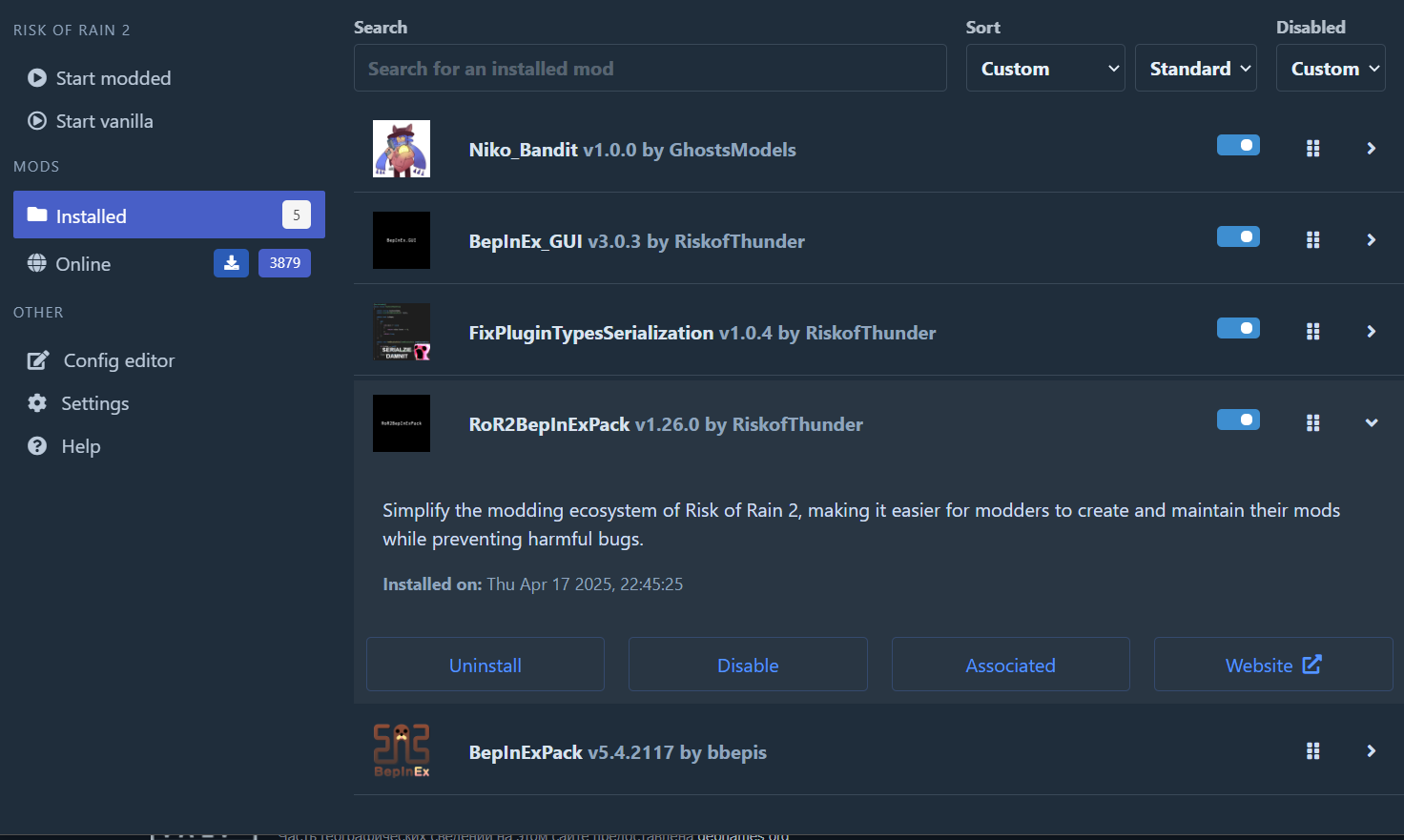Open the Installed mods section
The height and width of the screenshot is (840, 1404).
coord(169,215)
